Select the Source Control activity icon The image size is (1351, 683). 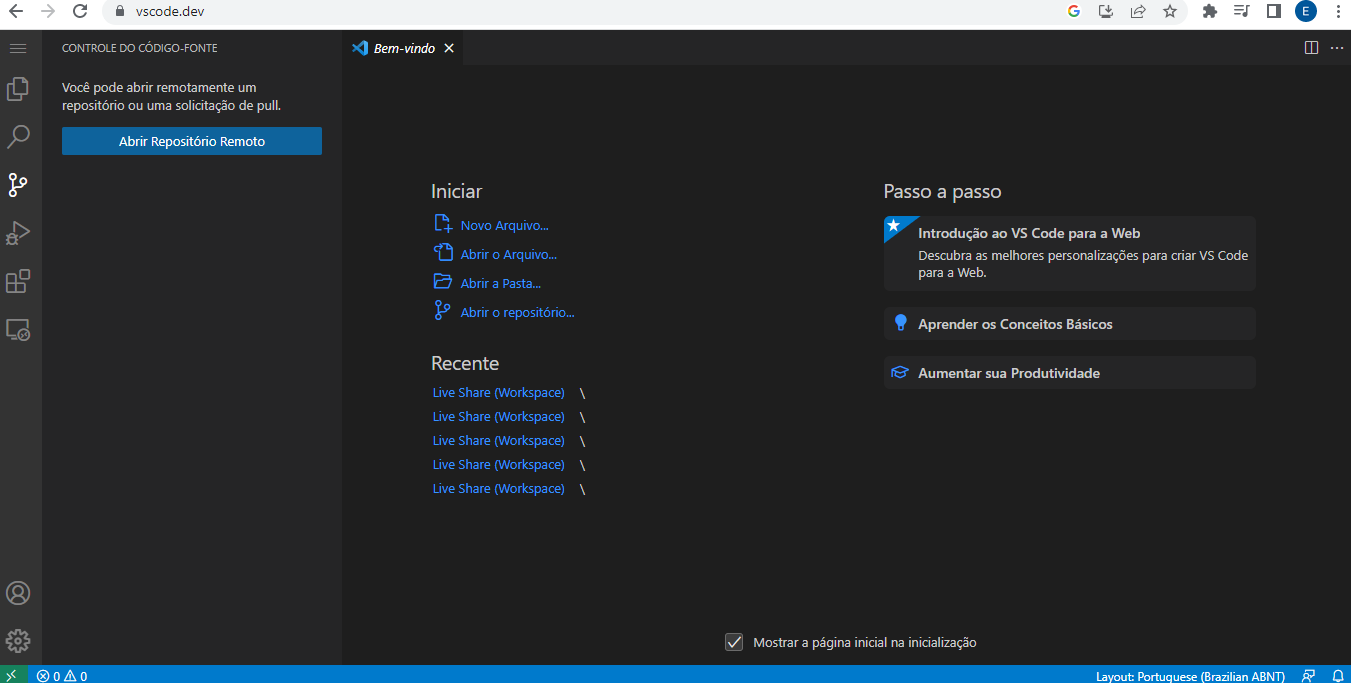[x=18, y=185]
